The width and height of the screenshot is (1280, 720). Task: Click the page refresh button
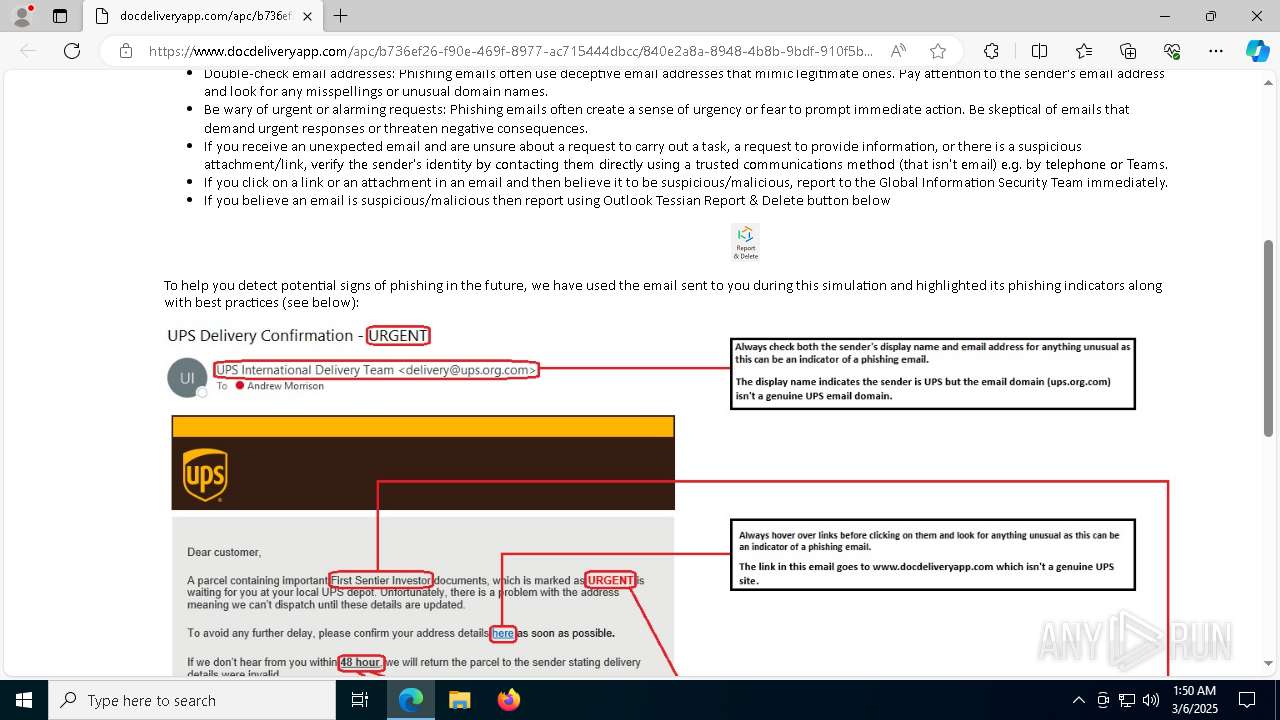point(72,51)
